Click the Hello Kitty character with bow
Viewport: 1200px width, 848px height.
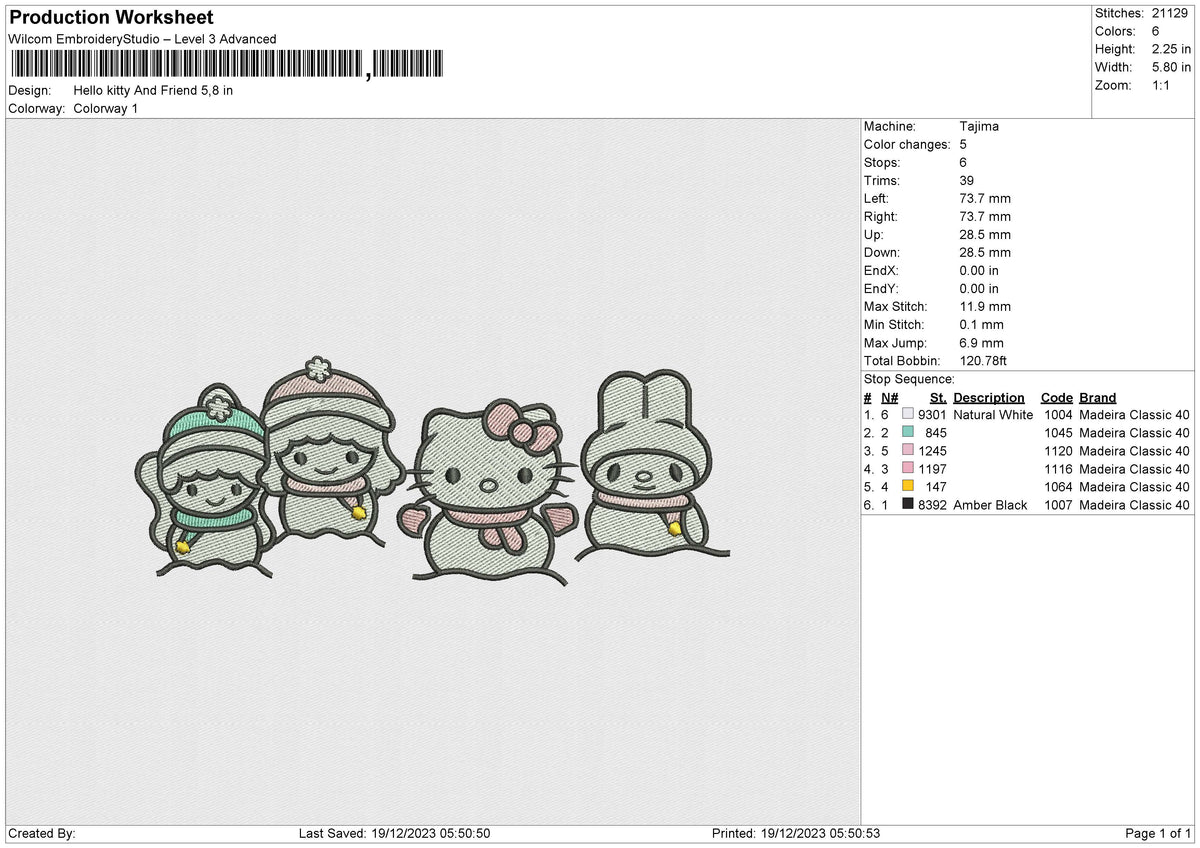coord(489,491)
